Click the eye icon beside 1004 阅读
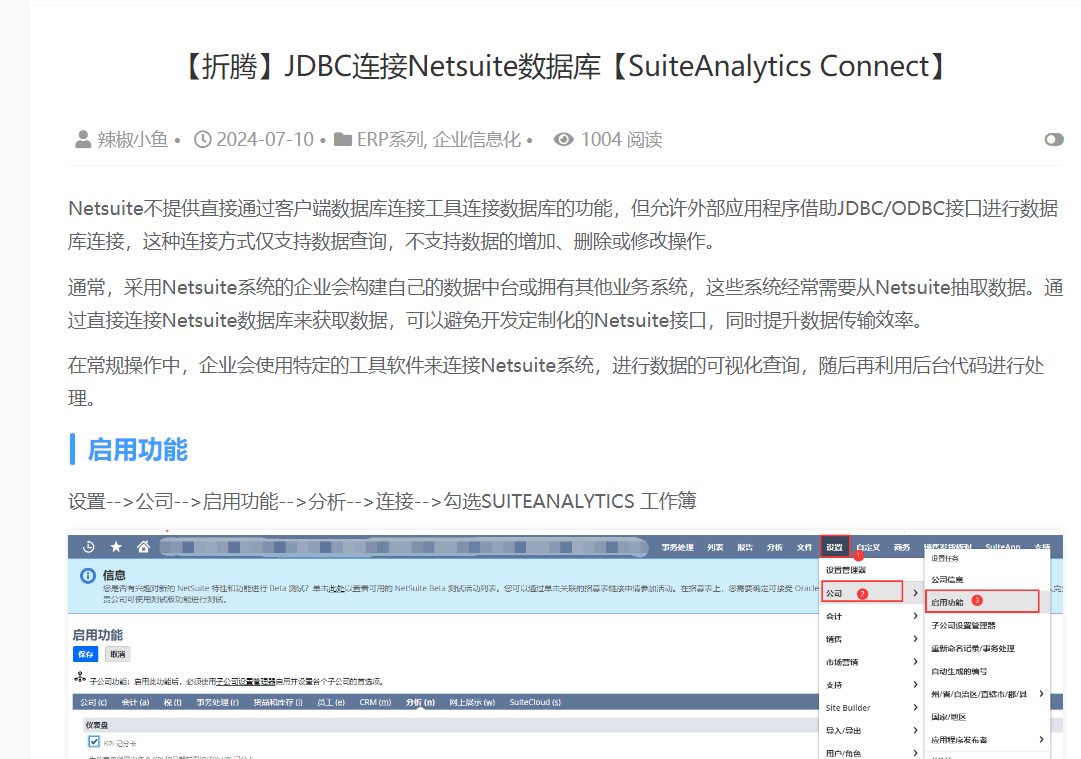The height and width of the screenshot is (759, 1081). 563,139
